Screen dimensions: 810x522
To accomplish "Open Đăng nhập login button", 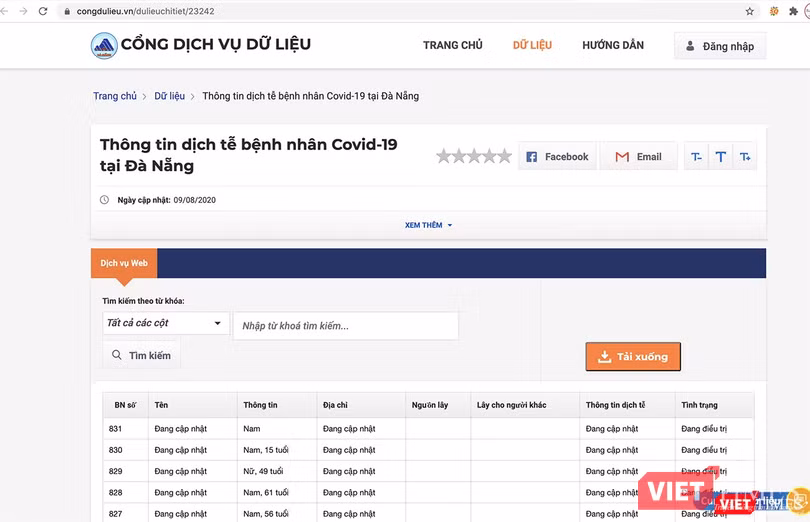I will click(720, 46).
